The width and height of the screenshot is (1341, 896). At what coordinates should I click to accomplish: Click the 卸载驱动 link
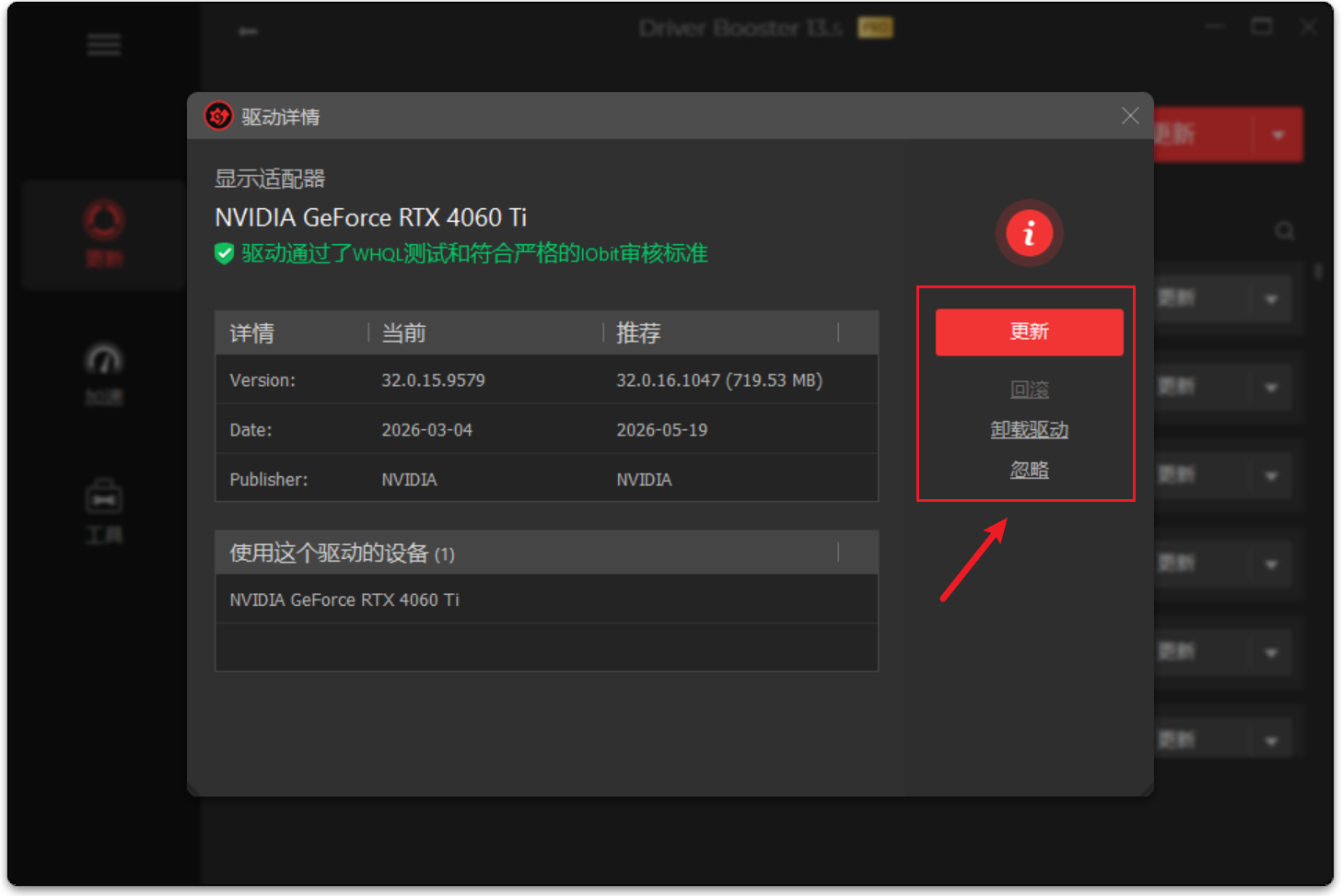tap(1029, 430)
